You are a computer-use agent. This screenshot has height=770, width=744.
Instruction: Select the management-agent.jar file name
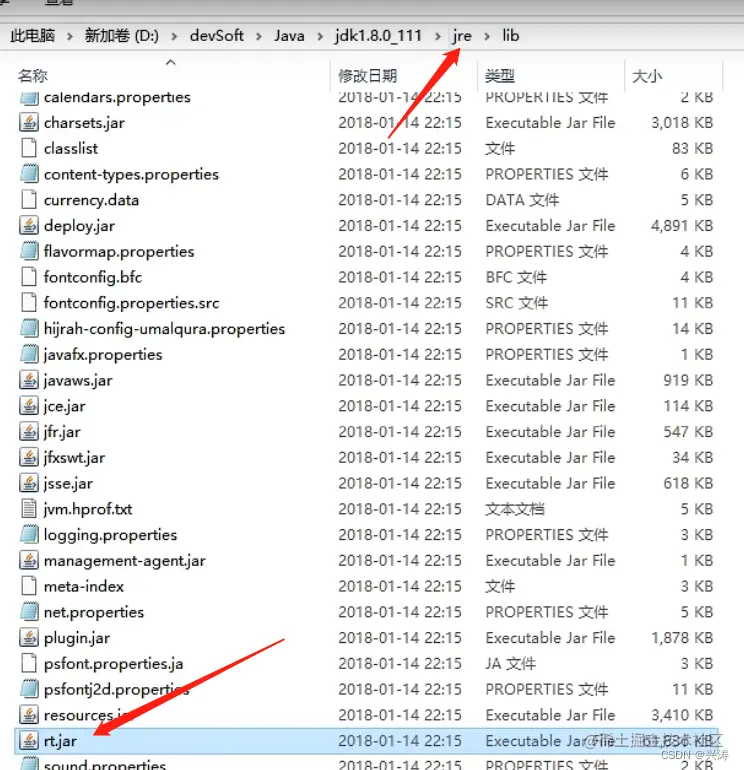(124, 561)
